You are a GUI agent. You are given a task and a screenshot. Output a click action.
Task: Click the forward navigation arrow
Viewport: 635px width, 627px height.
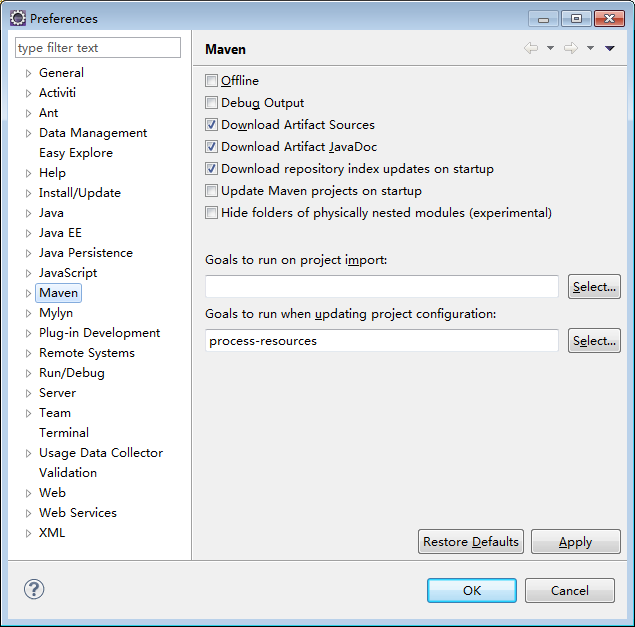click(x=571, y=48)
